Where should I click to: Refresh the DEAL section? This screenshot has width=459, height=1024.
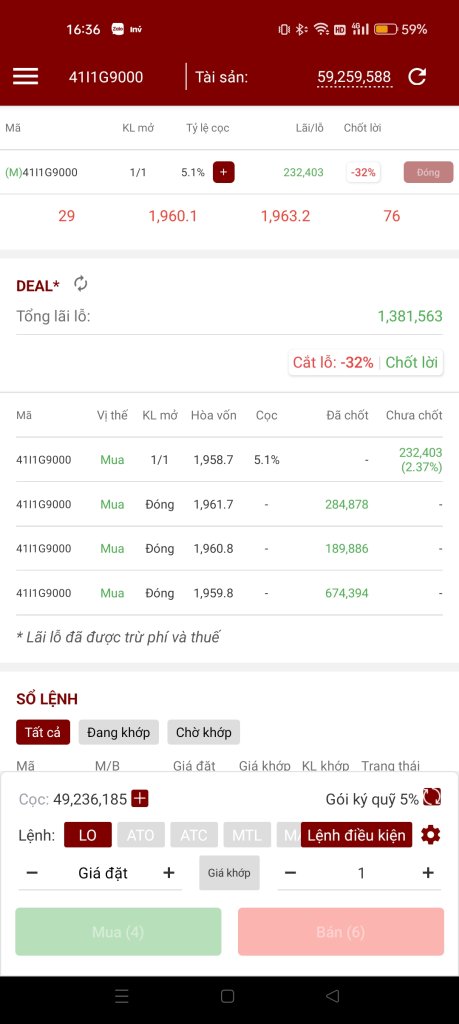click(x=80, y=283)
